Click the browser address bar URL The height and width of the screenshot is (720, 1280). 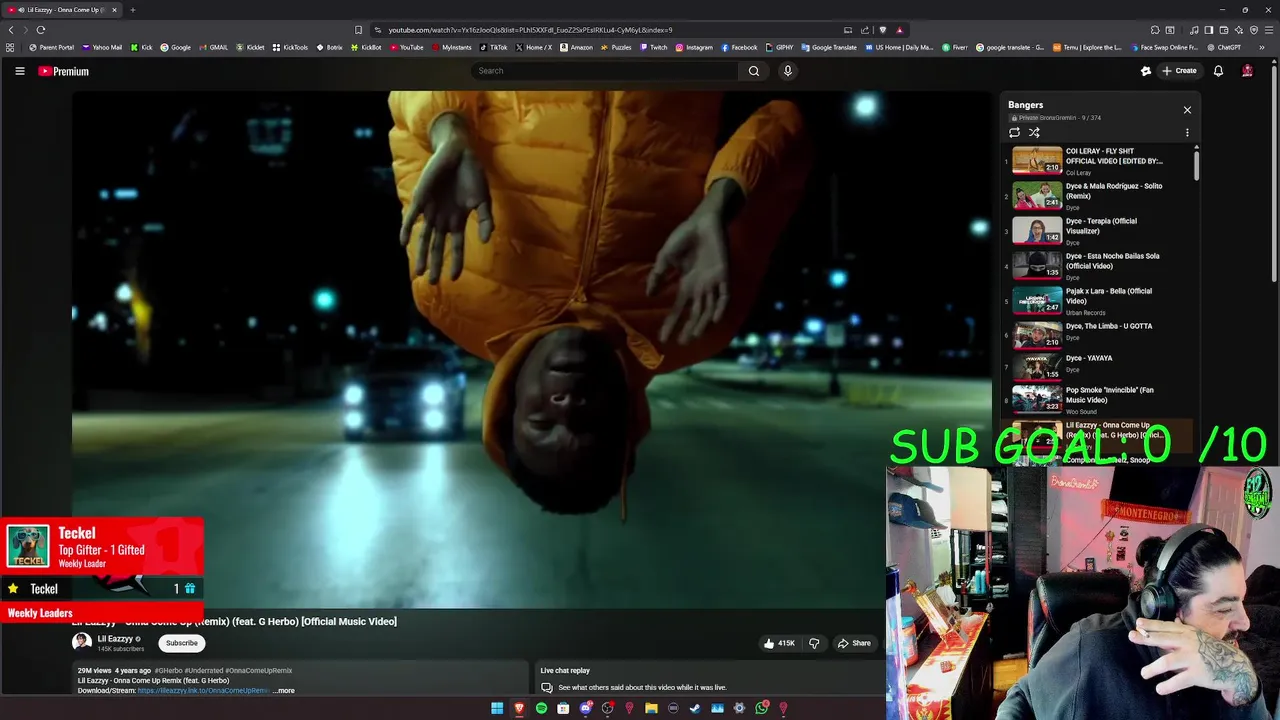[530, 30]
